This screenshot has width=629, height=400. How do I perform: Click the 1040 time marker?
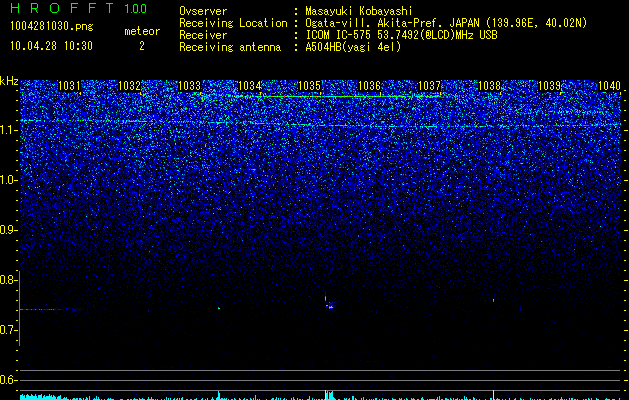(x=609, y=86)
